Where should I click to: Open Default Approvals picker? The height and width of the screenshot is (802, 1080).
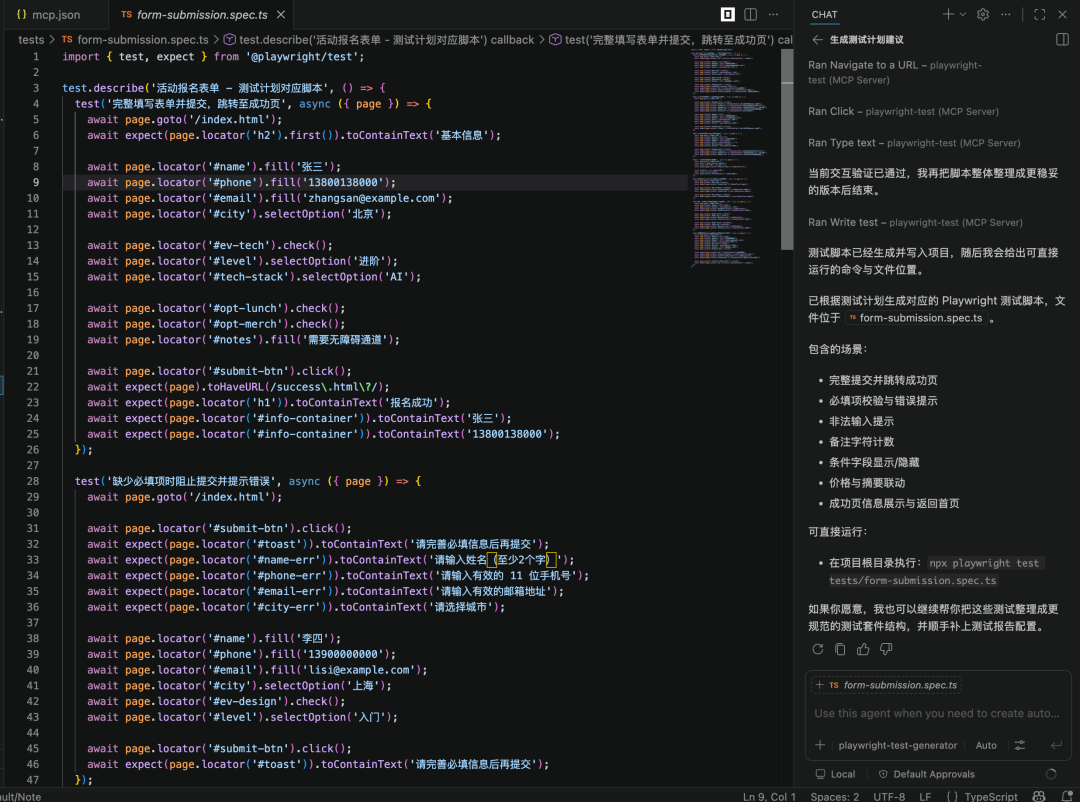click(926, 774)
